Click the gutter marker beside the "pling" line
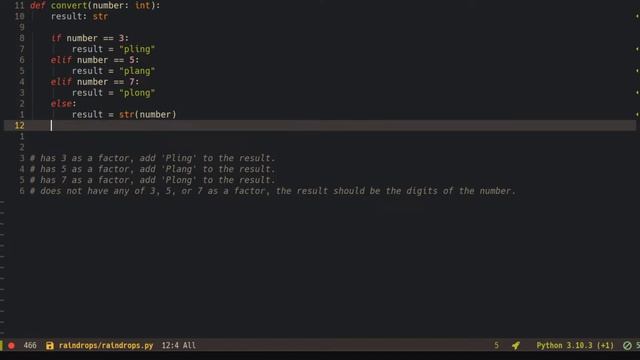The width and height of the screenshot is (640, 360). (637, 49)
